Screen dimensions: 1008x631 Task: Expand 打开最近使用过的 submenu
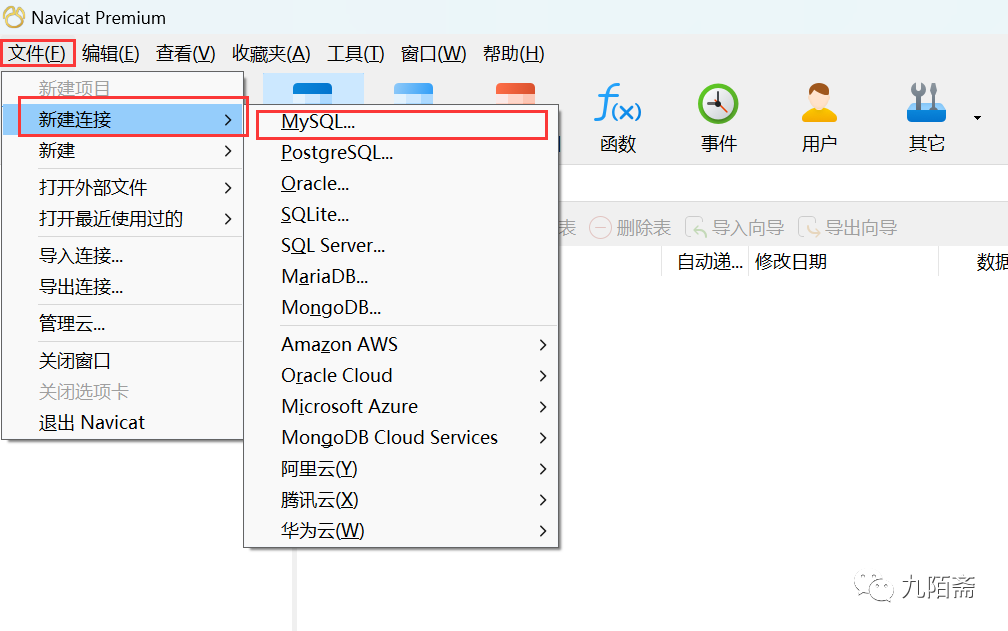[123, 218]
